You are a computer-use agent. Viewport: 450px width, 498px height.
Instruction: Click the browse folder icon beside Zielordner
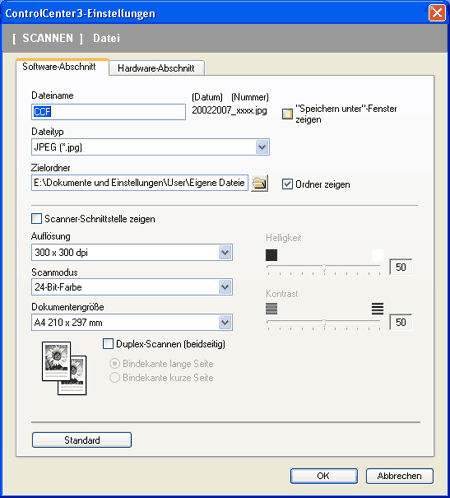point(260,183)
